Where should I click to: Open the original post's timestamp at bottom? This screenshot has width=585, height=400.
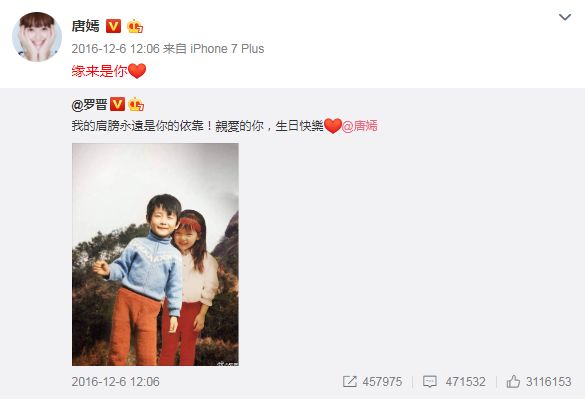(115, 382)
